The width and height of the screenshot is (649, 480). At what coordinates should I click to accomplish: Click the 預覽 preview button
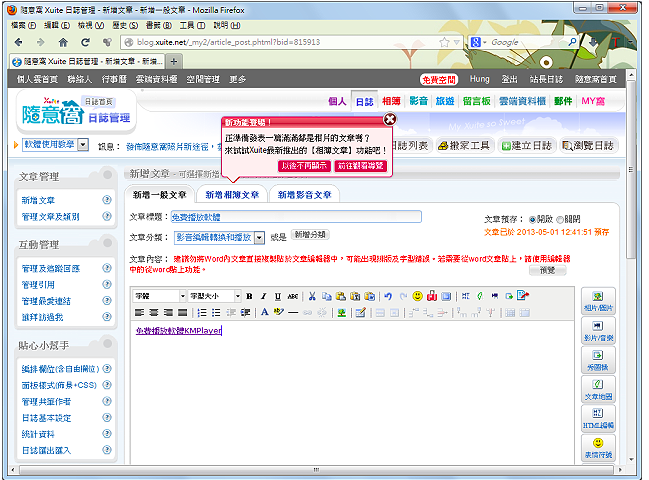pos(547,270)
